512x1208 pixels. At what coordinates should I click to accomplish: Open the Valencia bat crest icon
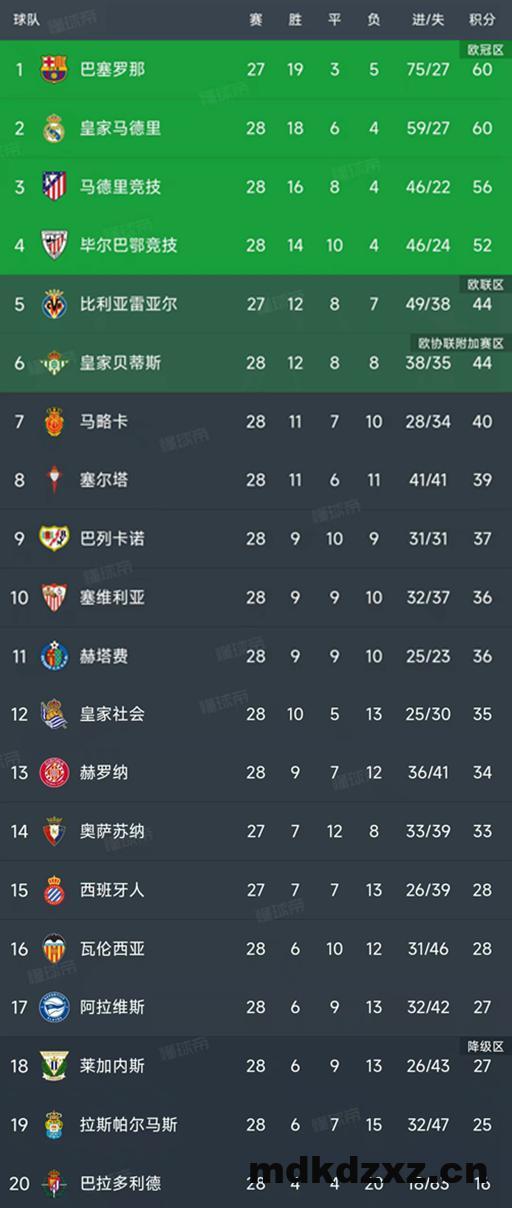54,949
